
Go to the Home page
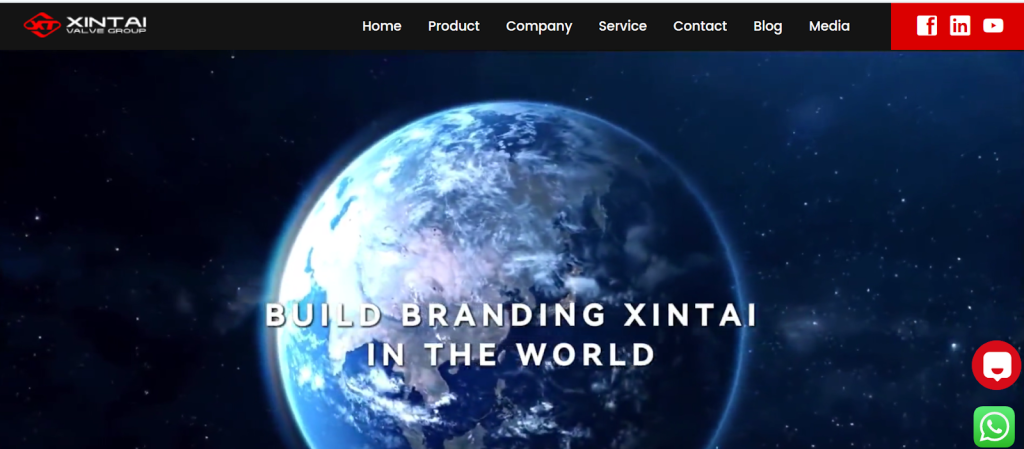[x=381, y=26]
